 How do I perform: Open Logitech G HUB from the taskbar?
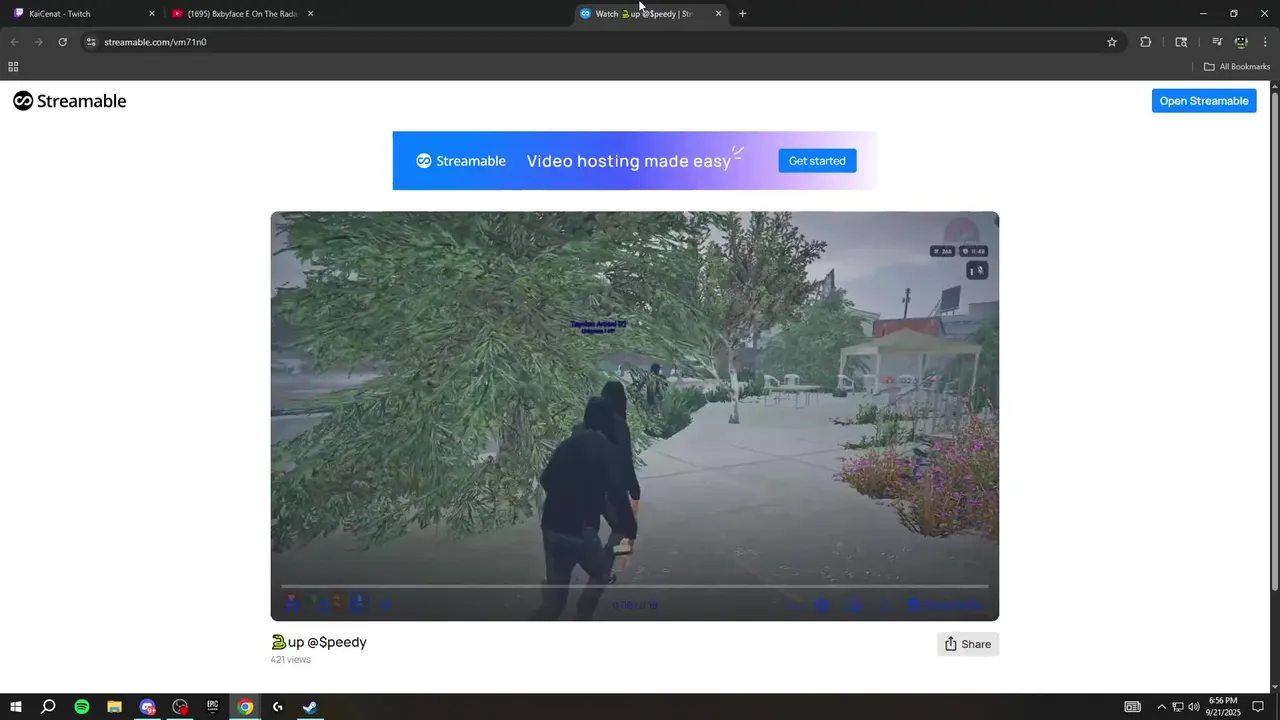tap(278, 707)
